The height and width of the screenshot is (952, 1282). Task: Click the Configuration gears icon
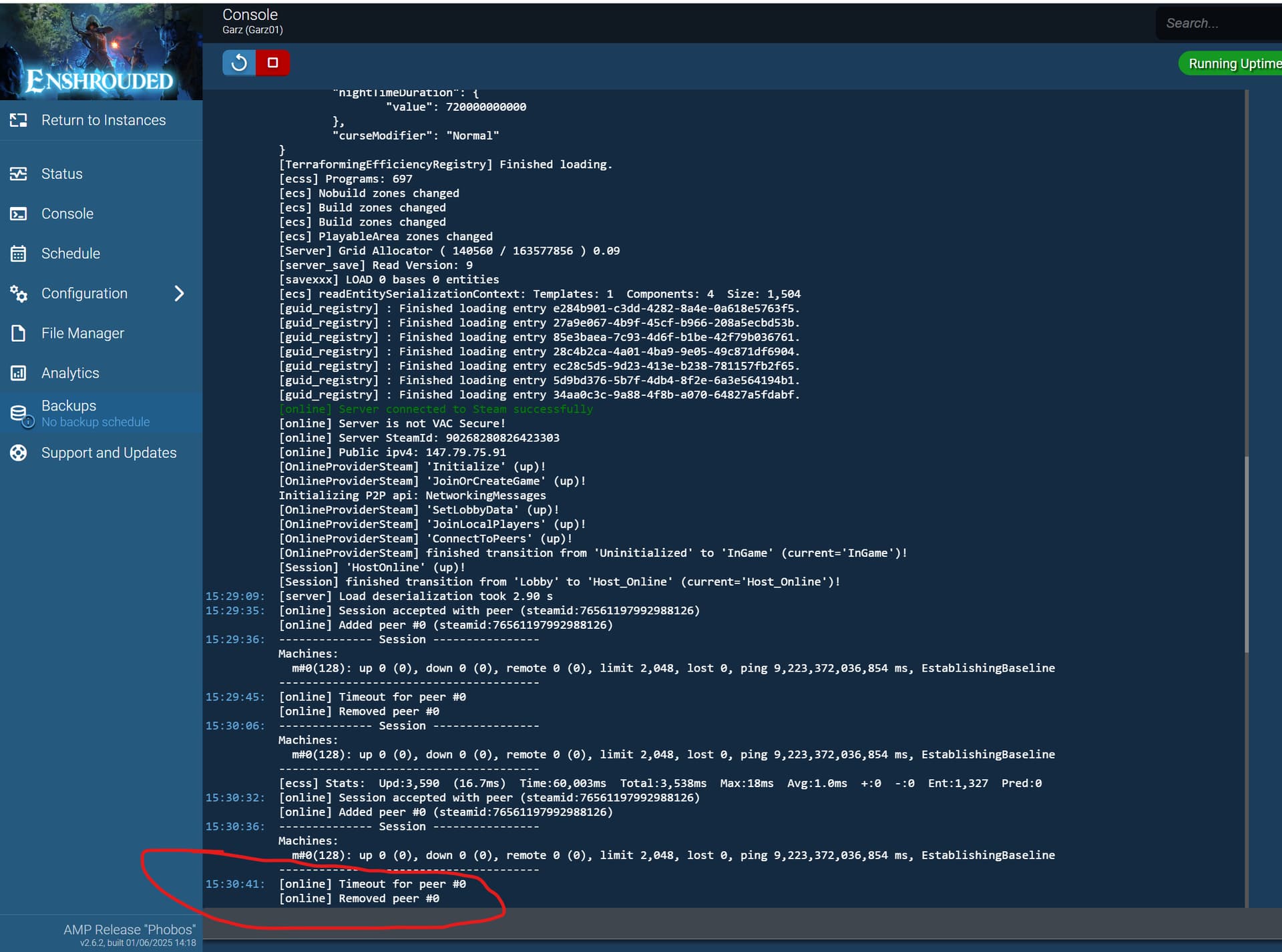pos(18,294)
